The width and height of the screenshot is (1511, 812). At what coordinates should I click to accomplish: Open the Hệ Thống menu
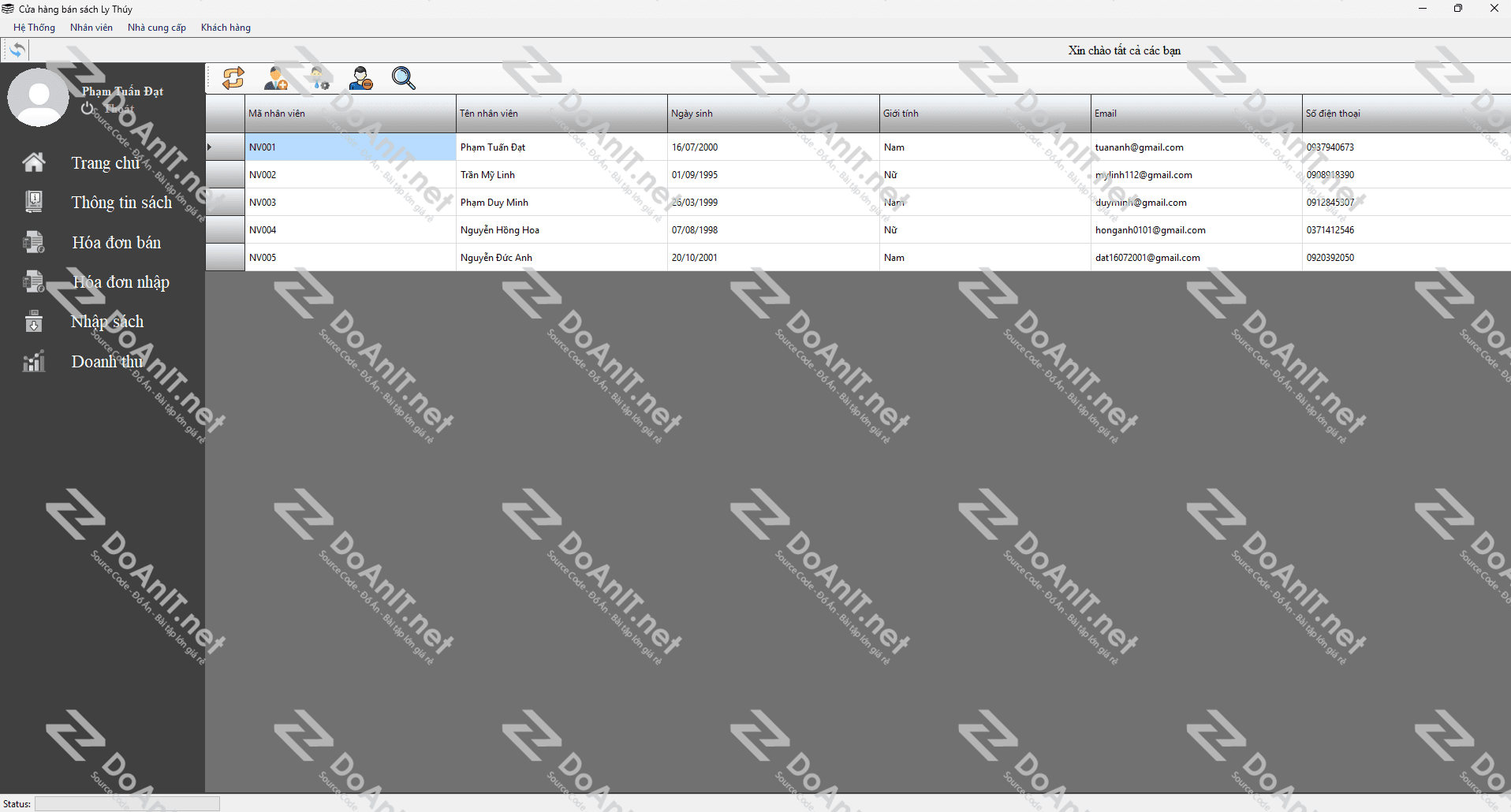(x=34, y=28)
